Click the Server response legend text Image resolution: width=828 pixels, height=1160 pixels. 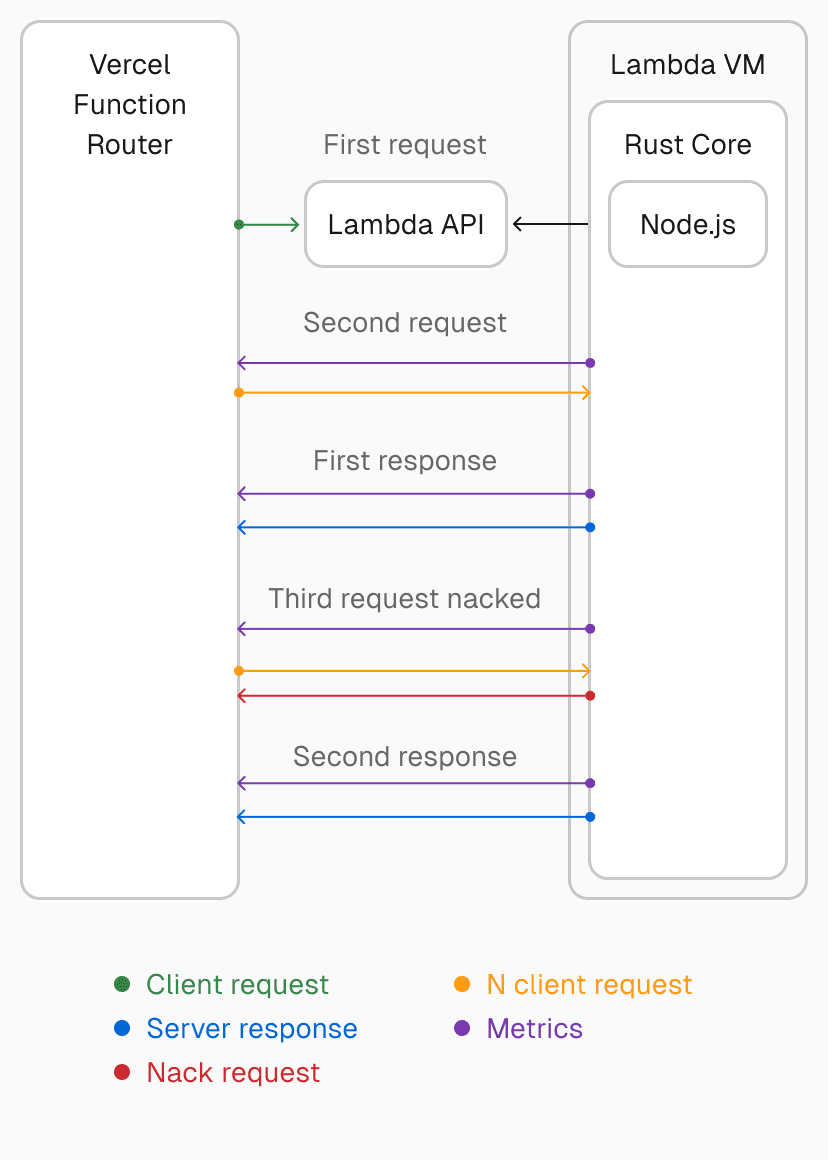point(252,1029)
